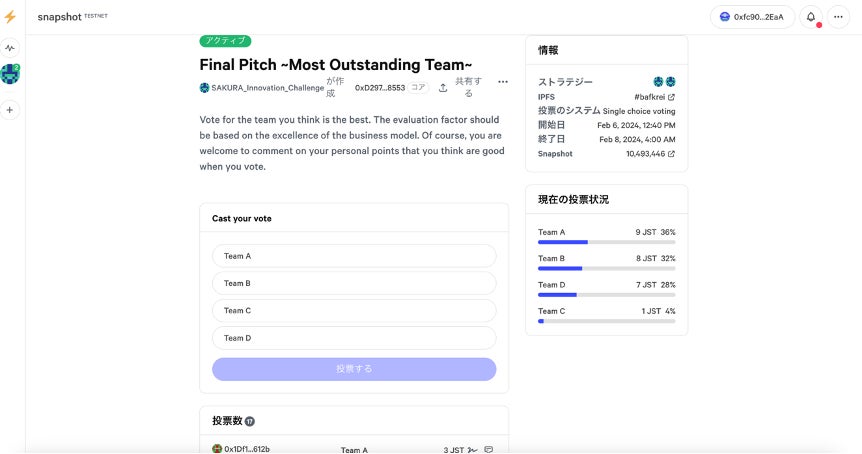Choose Team D as your vote
This screenshot has width=862, height=454.
coord(354,338)
